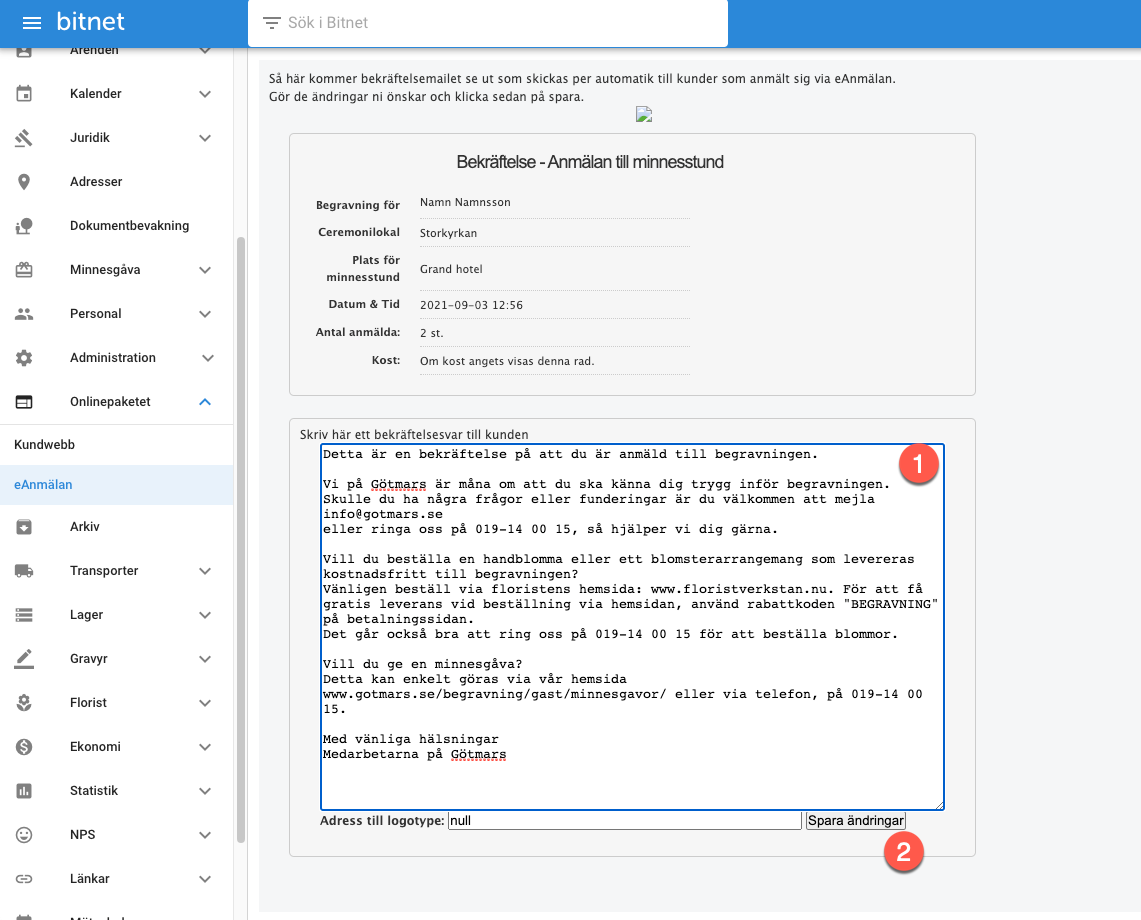Expand the Minnesgåva submenu chevron
This screenshot has height=920, width=1141.
[x=205, y=270]
